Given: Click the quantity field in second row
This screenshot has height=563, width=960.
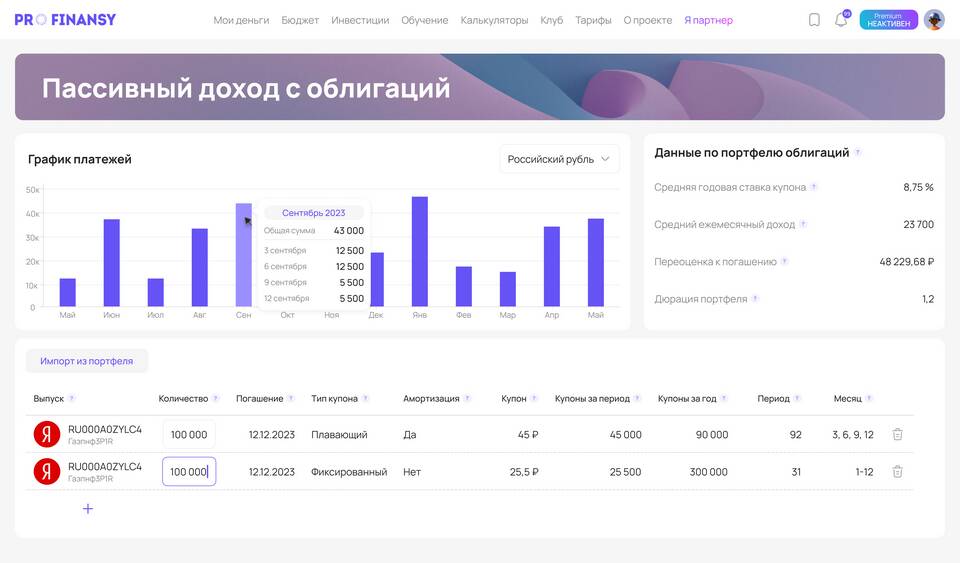Looking at the screenshot, I should 188,472.
